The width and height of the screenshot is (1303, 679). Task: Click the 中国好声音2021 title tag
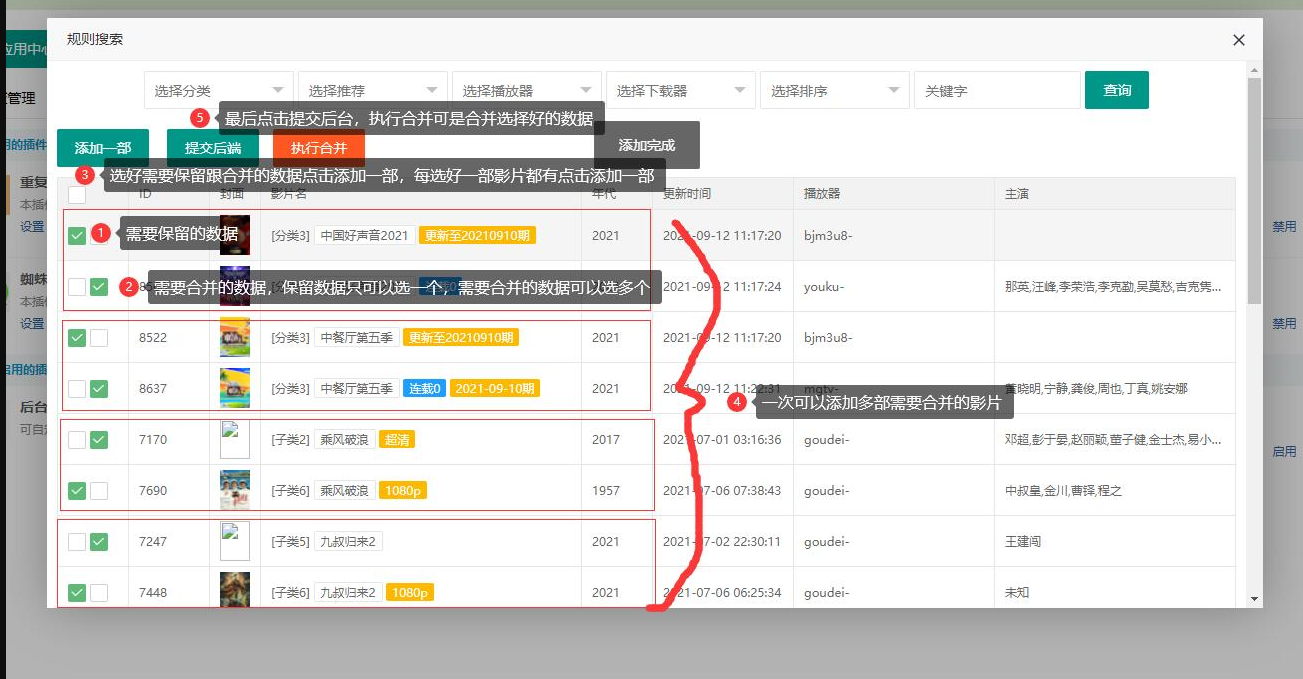click(364, 236)
